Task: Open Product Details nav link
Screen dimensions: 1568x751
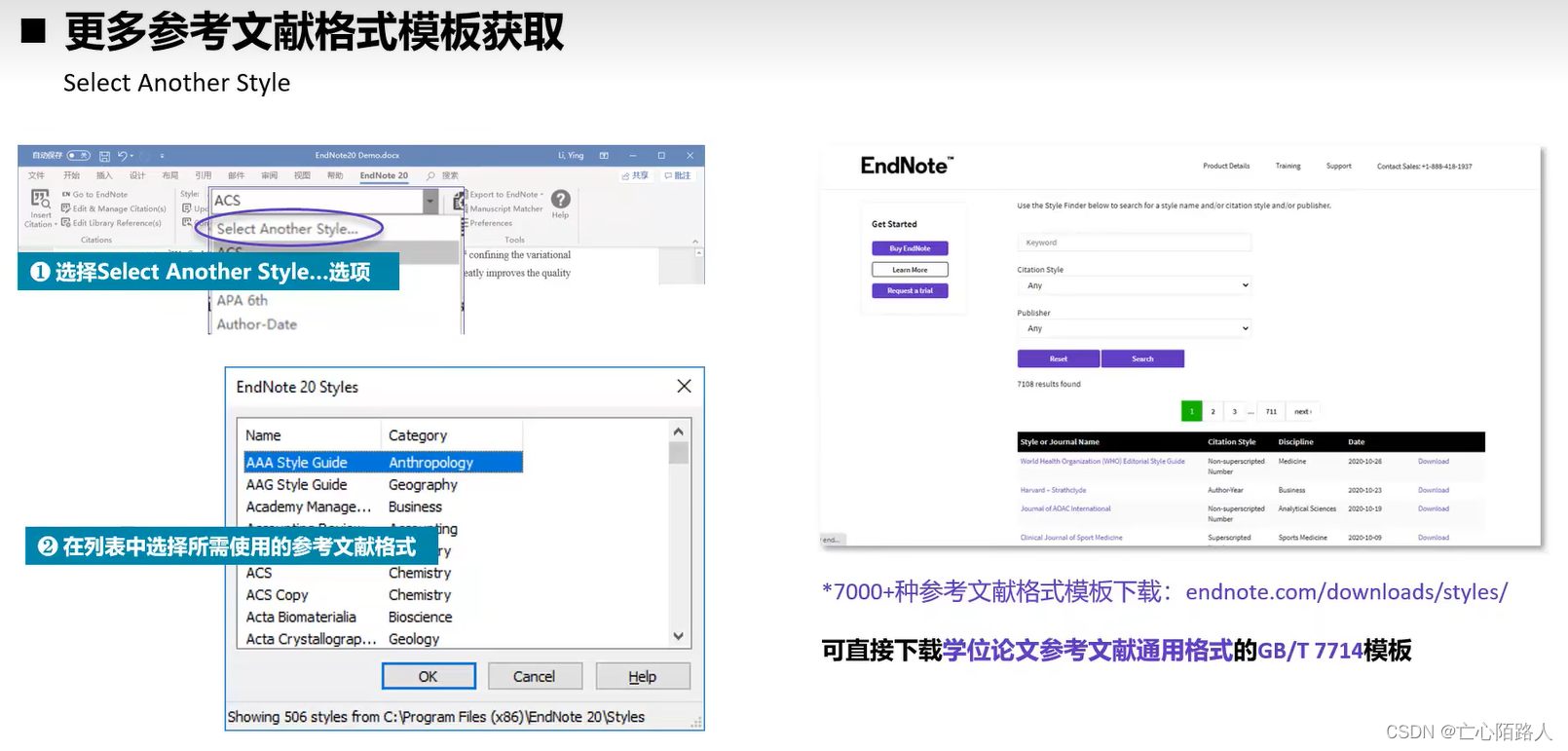Action: click(1226, 166)
